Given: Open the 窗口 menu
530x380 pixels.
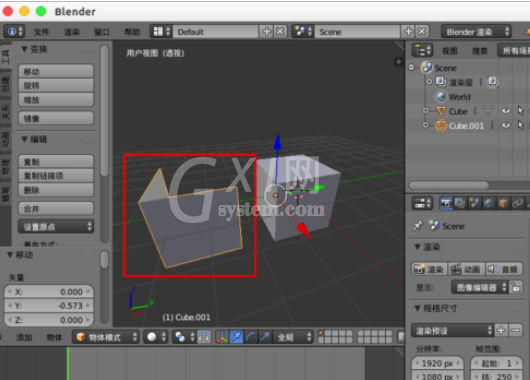Looking at the screenshot, I should tap(102, 32).
